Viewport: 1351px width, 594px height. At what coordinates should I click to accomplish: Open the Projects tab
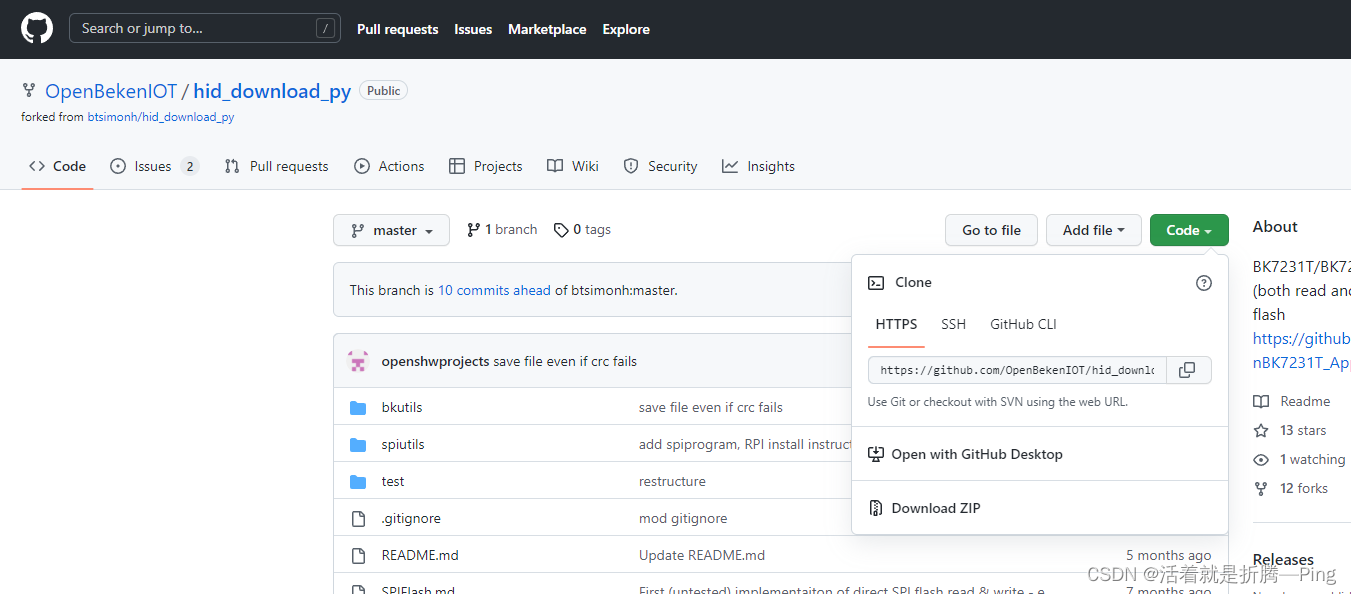(486, 166)
